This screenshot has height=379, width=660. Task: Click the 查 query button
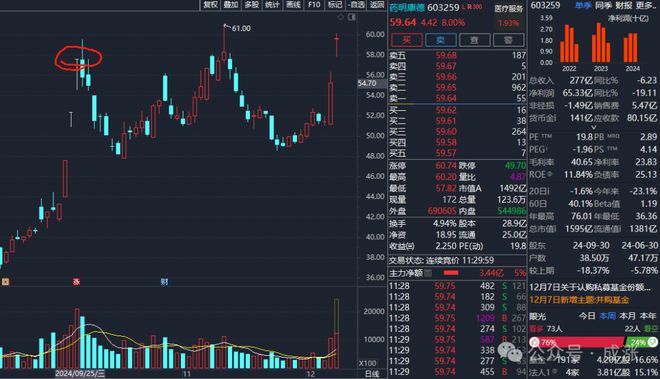474,40
